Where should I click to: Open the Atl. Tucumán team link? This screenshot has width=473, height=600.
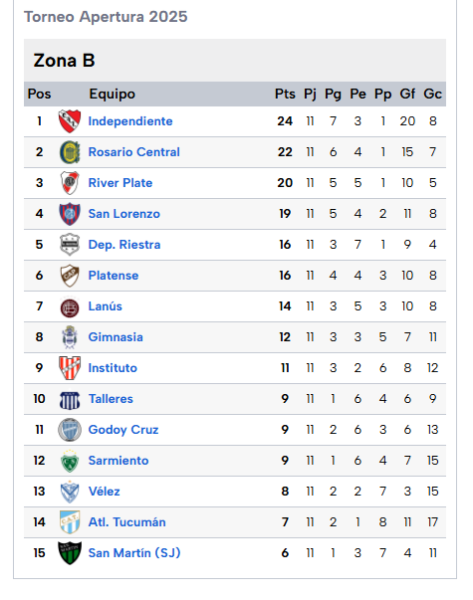127,522
